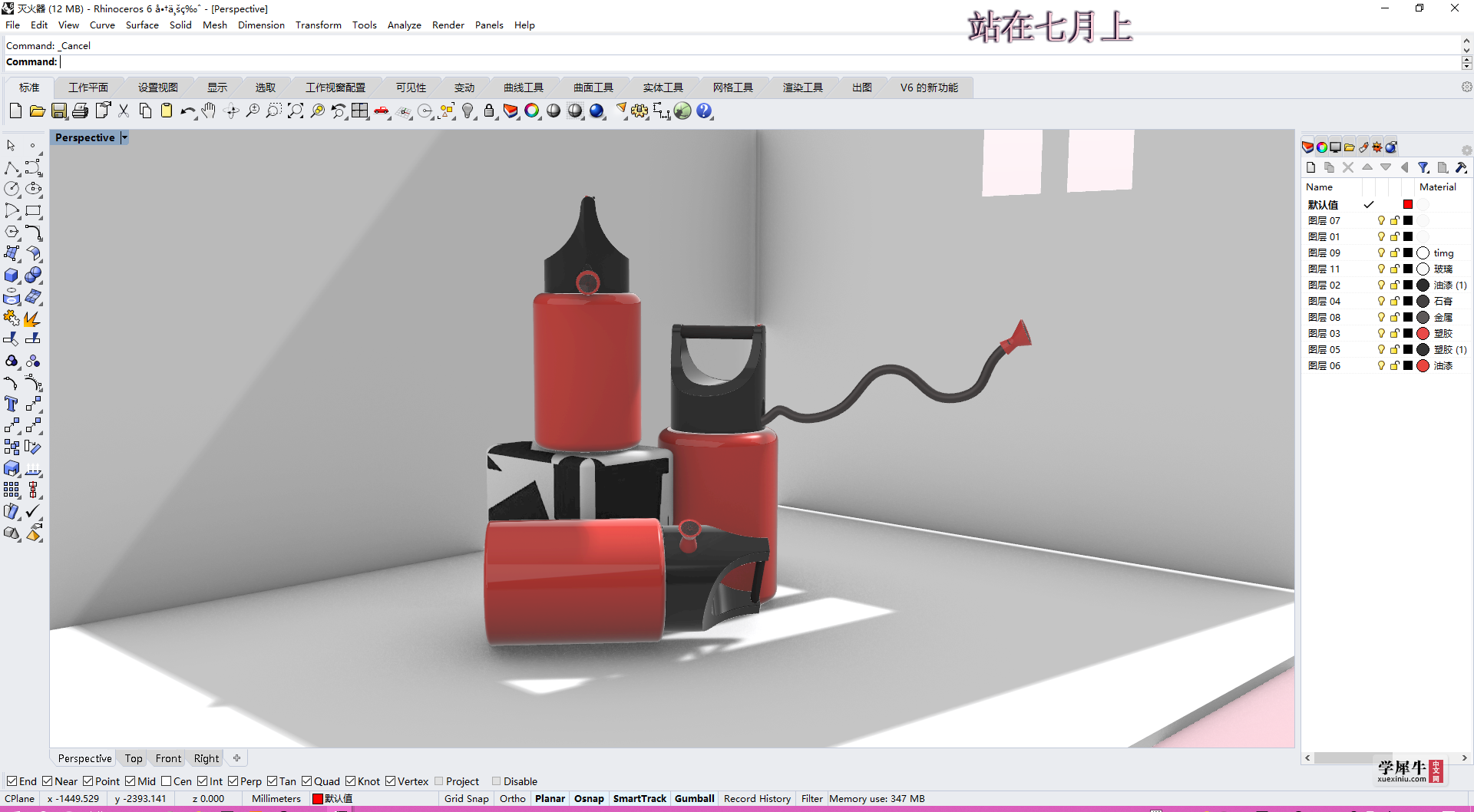
Task: Toggle Grid Snap in status bar
Action: point(467,799)
